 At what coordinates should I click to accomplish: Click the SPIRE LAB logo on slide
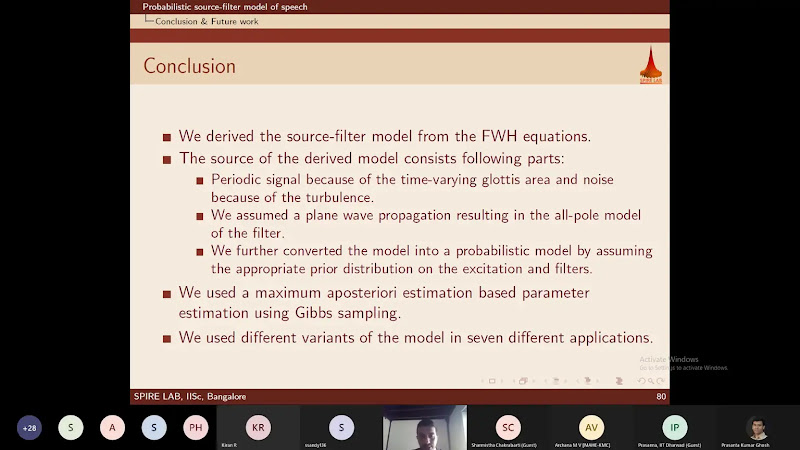pos(651,65)
